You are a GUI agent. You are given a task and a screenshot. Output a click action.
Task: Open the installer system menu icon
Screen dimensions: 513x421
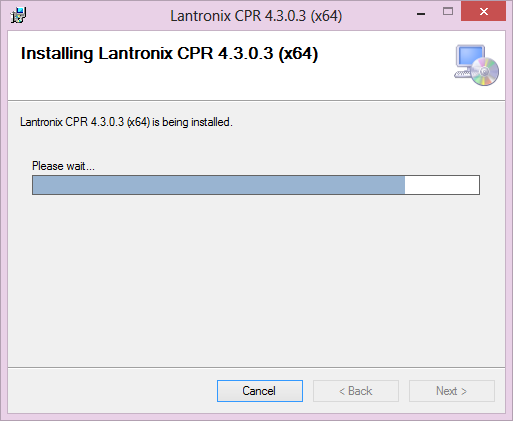tap(18, 15)
